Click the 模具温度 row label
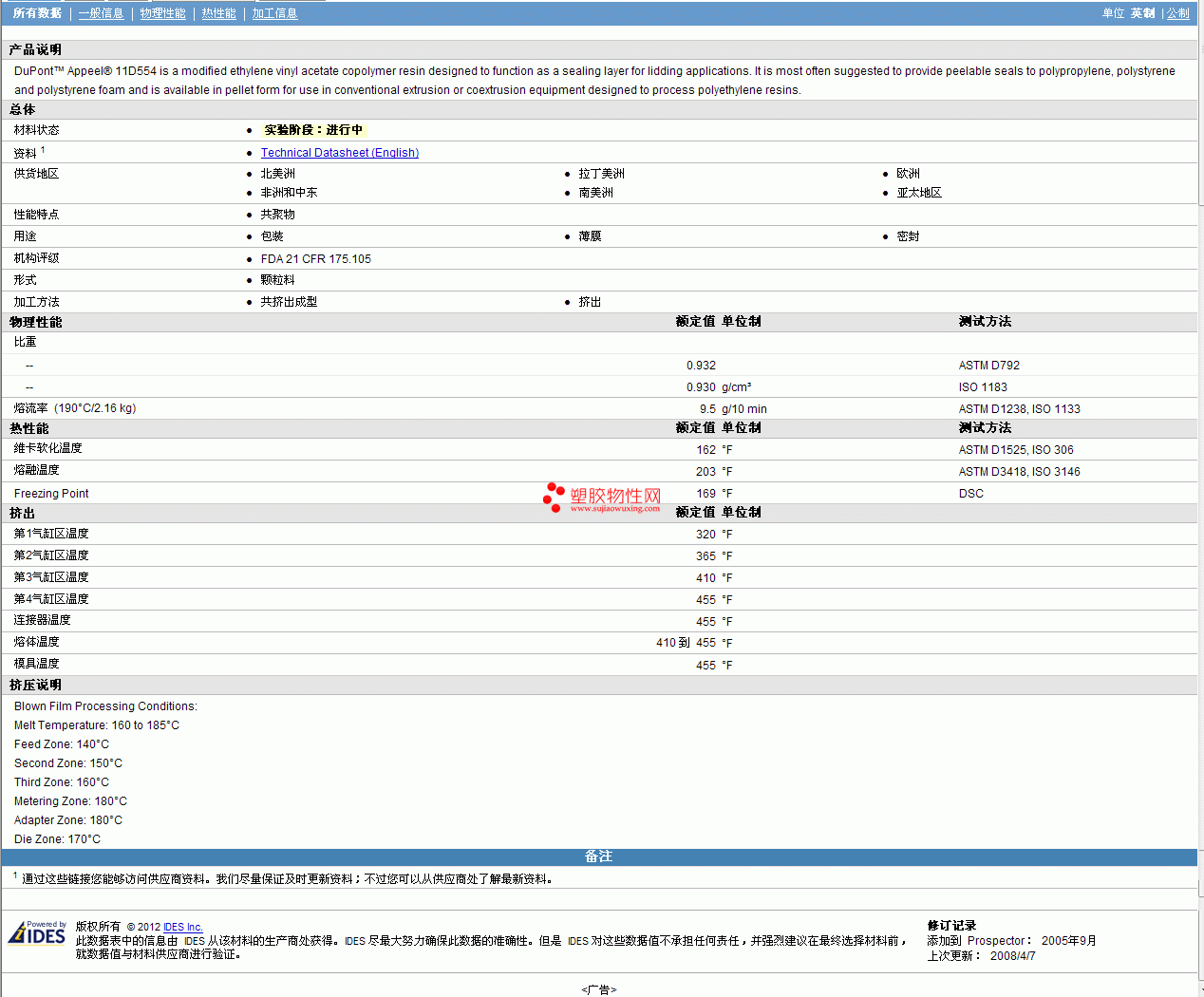The height and width of the screenshot is (997, 1204). pos(37,664)
